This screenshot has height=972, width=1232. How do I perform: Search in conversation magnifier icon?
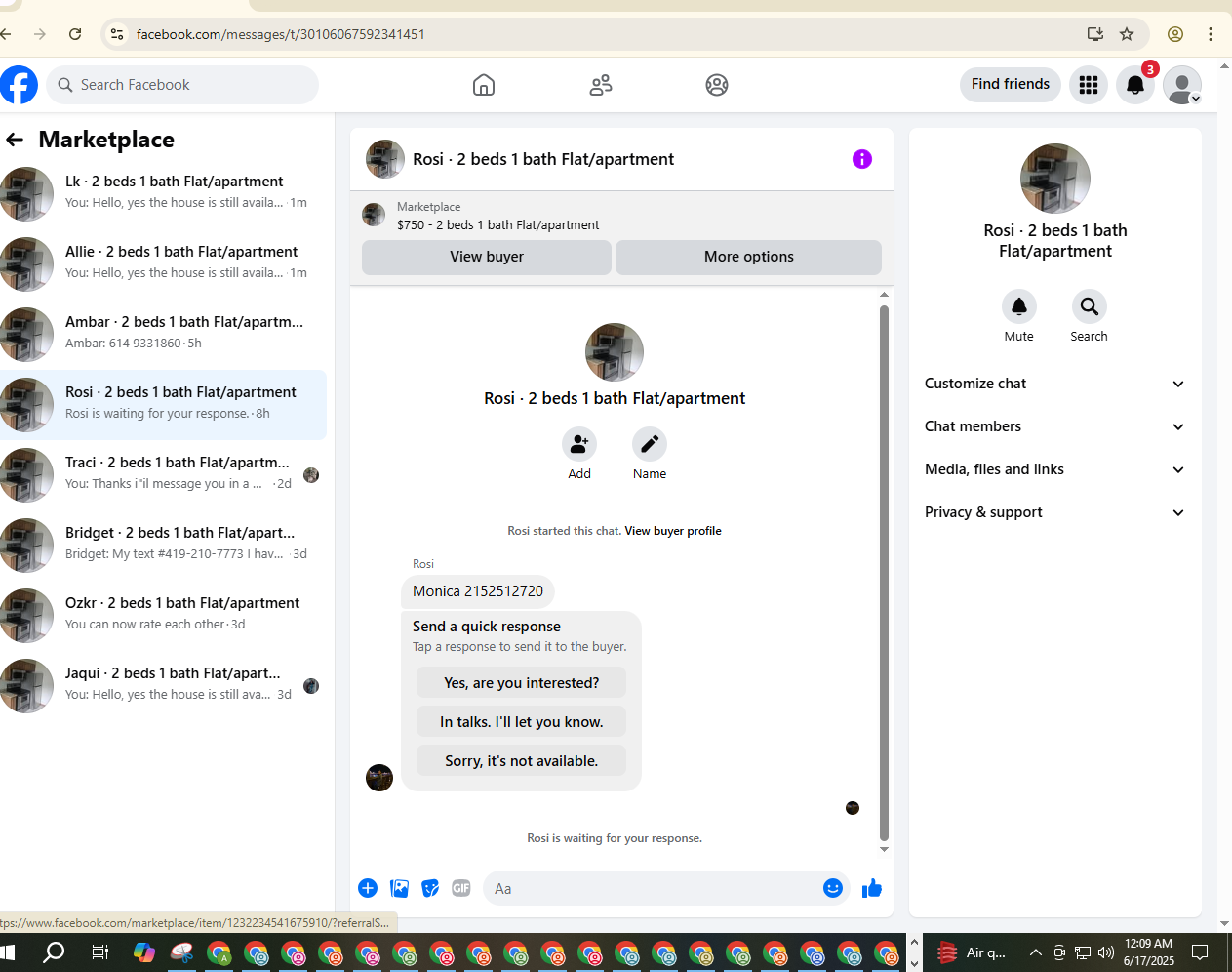point(1090,306)
